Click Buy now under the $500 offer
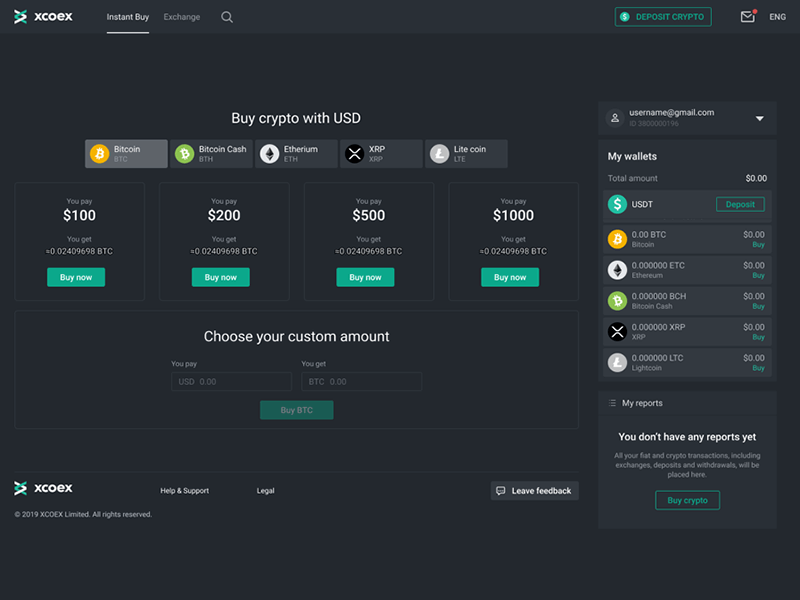 pos(365,277)
